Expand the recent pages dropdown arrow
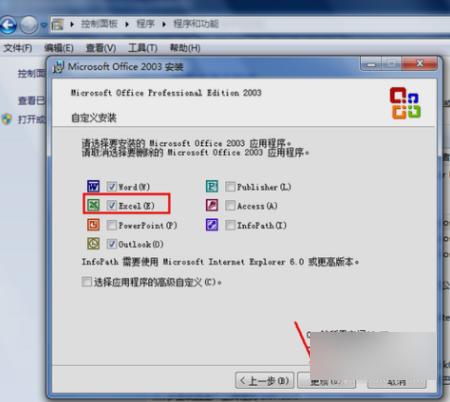450x402 pixels. click(x=44, y=25)
